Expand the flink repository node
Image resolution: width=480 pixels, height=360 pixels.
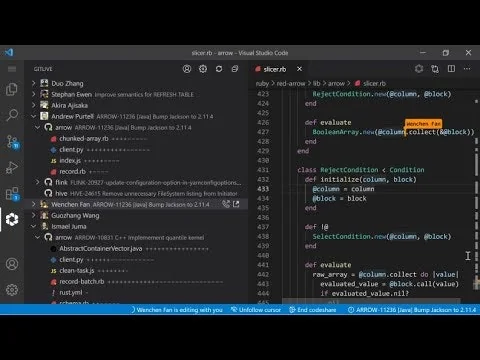[38, 182]
